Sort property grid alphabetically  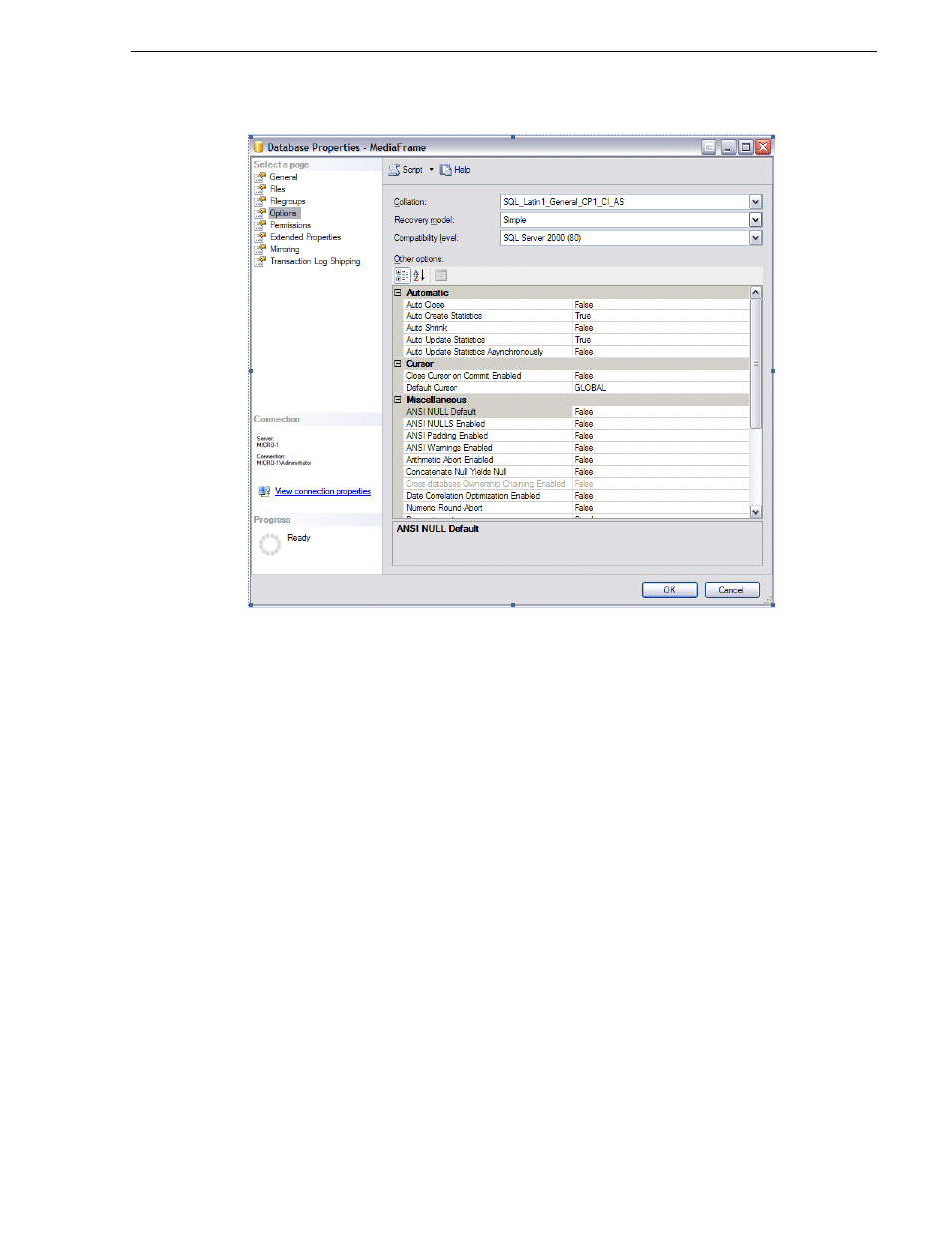419,275
